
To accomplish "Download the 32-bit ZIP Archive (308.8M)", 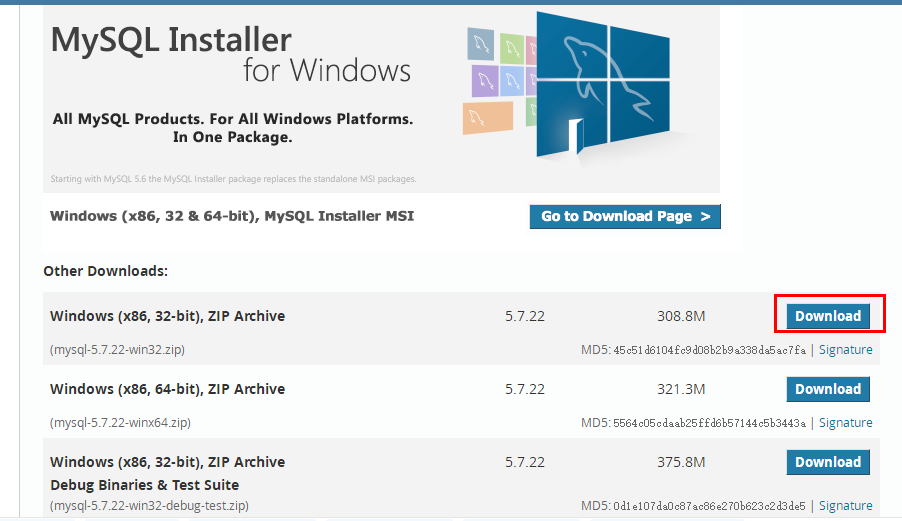I will pyautogui.click(x=827, y=316).
